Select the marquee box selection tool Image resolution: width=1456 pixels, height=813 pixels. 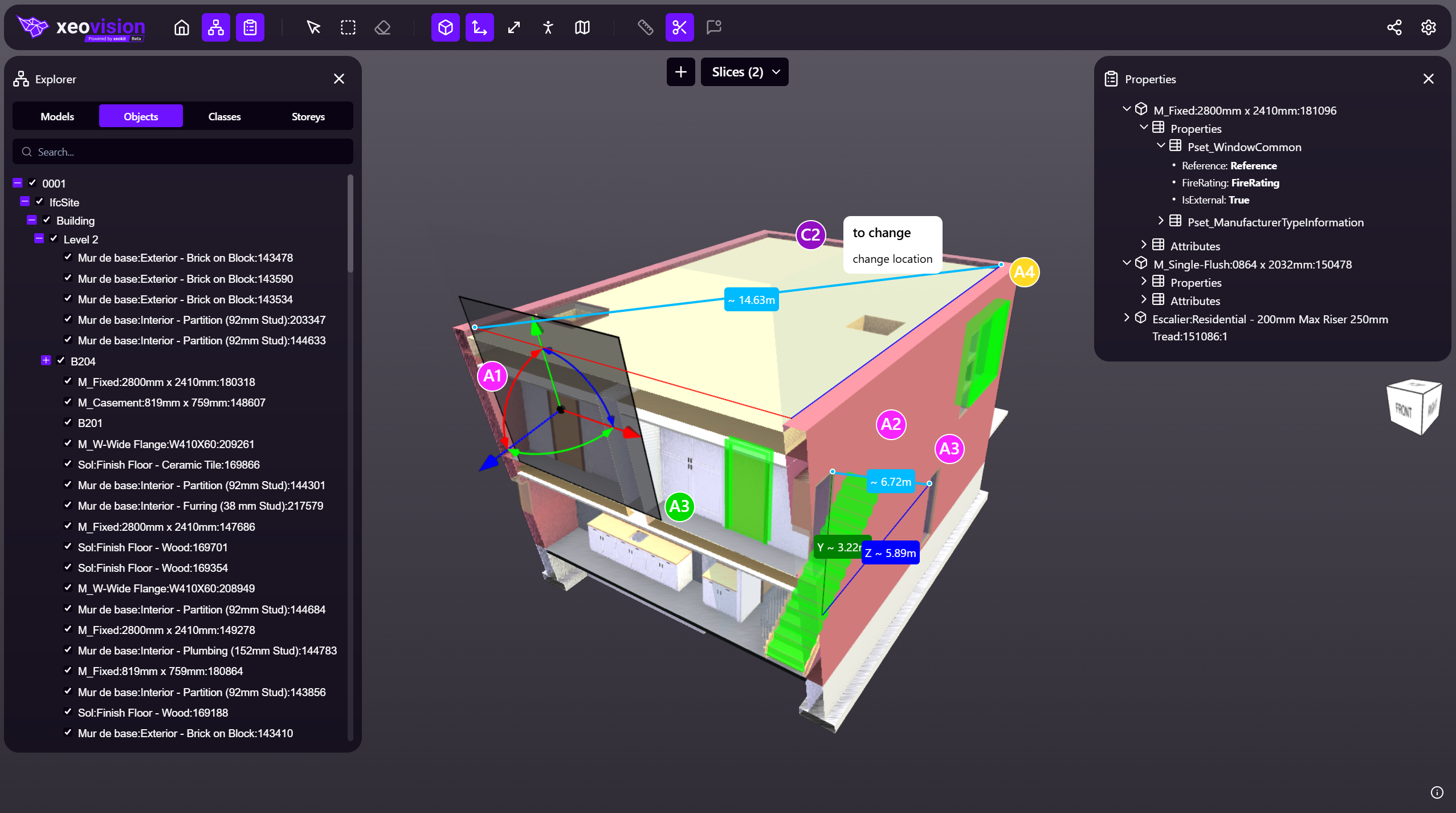click(x=348, y=27)
